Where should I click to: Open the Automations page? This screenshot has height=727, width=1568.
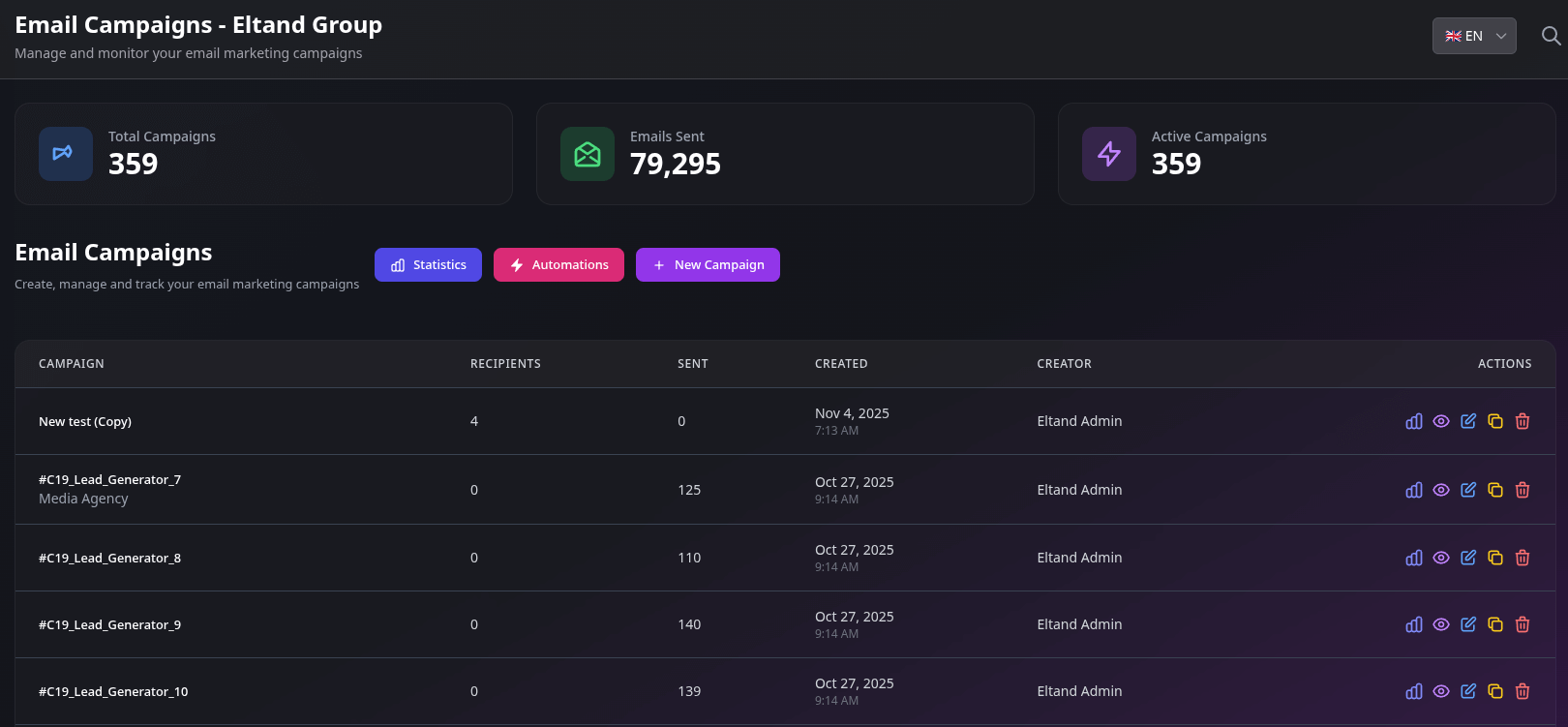click(558, 265)
